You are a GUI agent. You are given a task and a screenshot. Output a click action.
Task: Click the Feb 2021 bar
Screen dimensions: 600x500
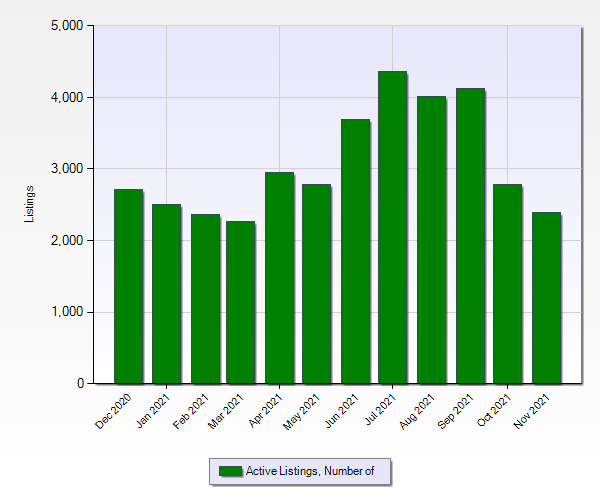click(205, 299)
